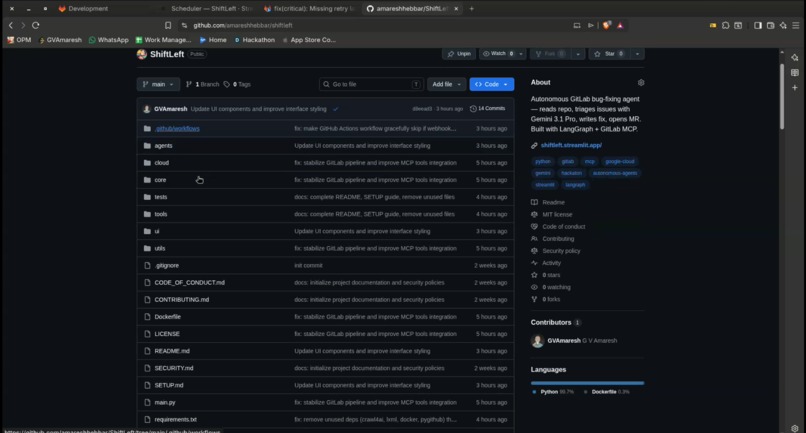Open browser main menu hamburger
The image size is (806, 433).
click(796, 25)
